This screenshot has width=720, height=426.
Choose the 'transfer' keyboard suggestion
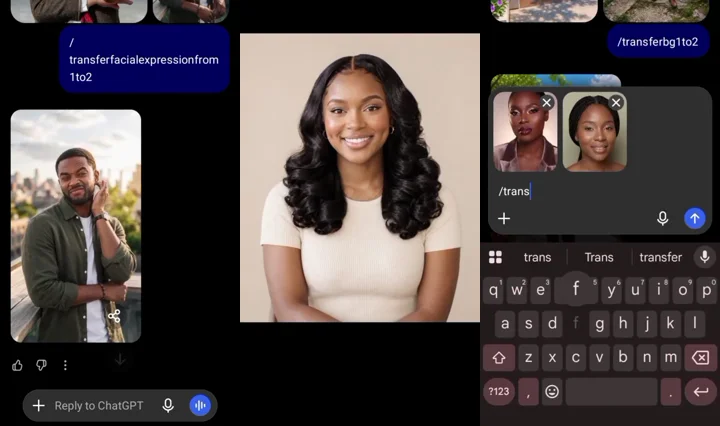660,257
